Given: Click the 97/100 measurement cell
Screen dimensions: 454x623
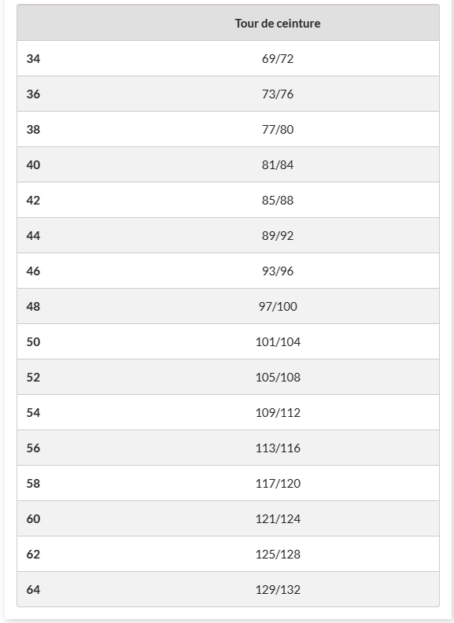Looking at the screenshot, I should [278, 306].
